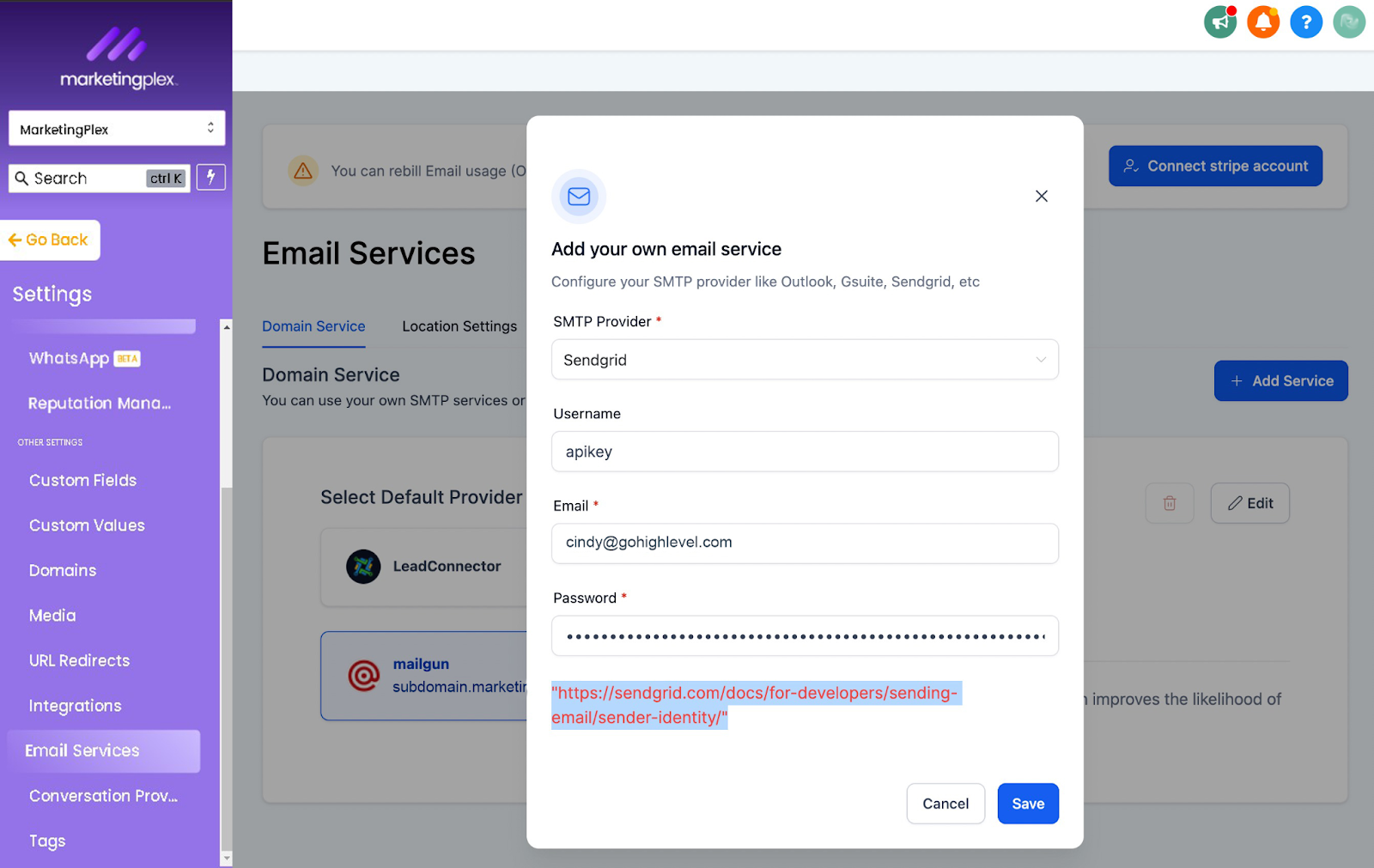Switch to the Location Settings tab
The width and height of the screenshot is (1374, 868).
[459, 326]
